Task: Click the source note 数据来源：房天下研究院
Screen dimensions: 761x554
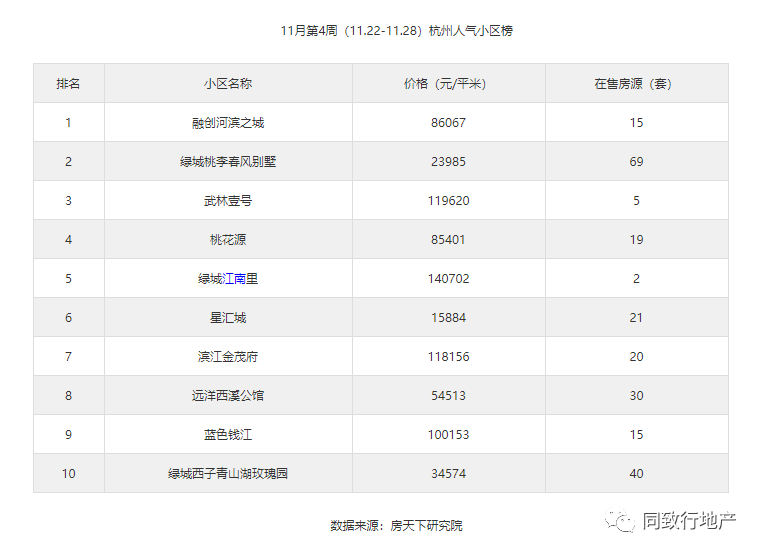Action: pos(397,525)
